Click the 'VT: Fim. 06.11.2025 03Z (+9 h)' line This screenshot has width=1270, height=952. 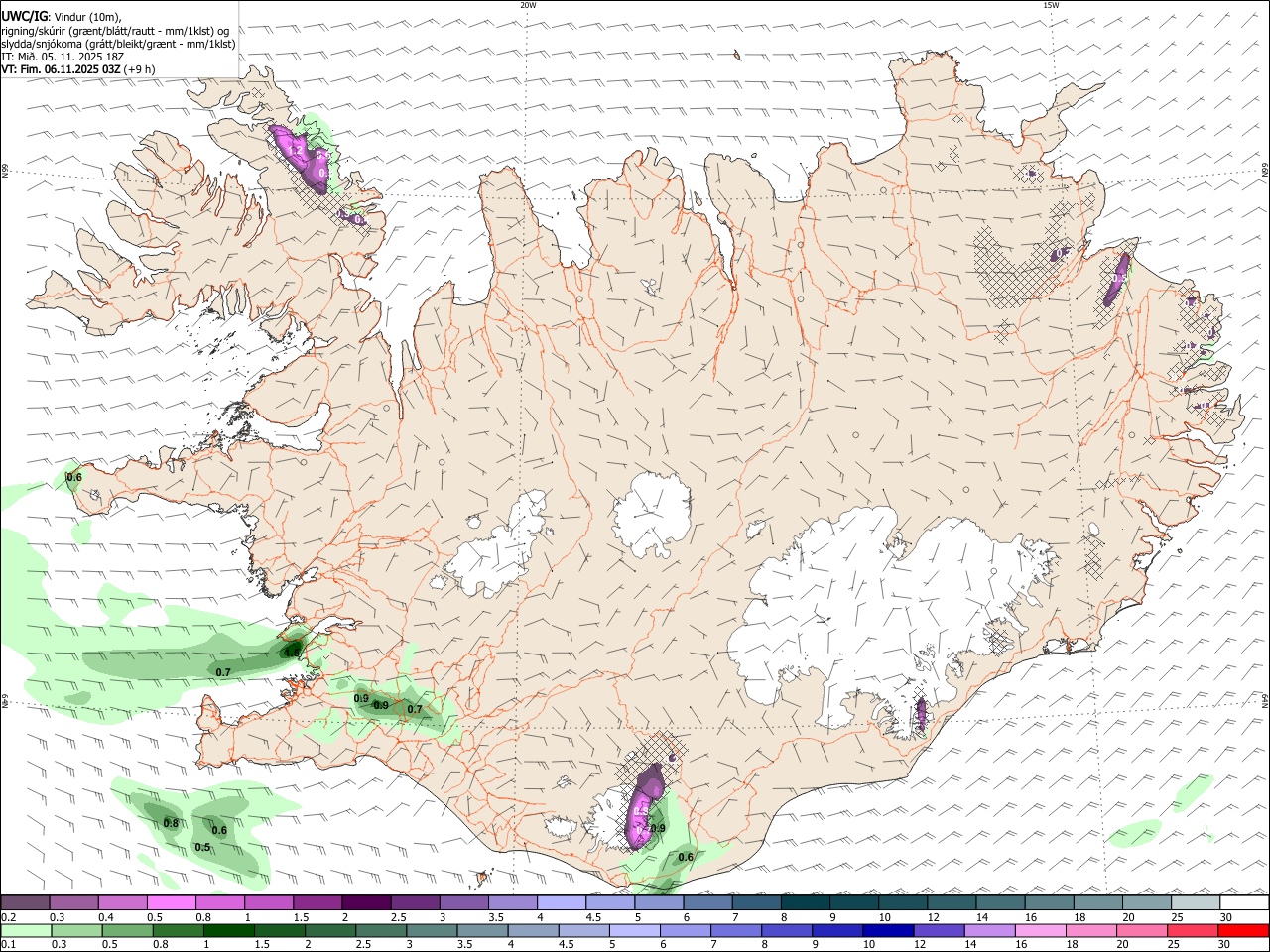[78, 69]
